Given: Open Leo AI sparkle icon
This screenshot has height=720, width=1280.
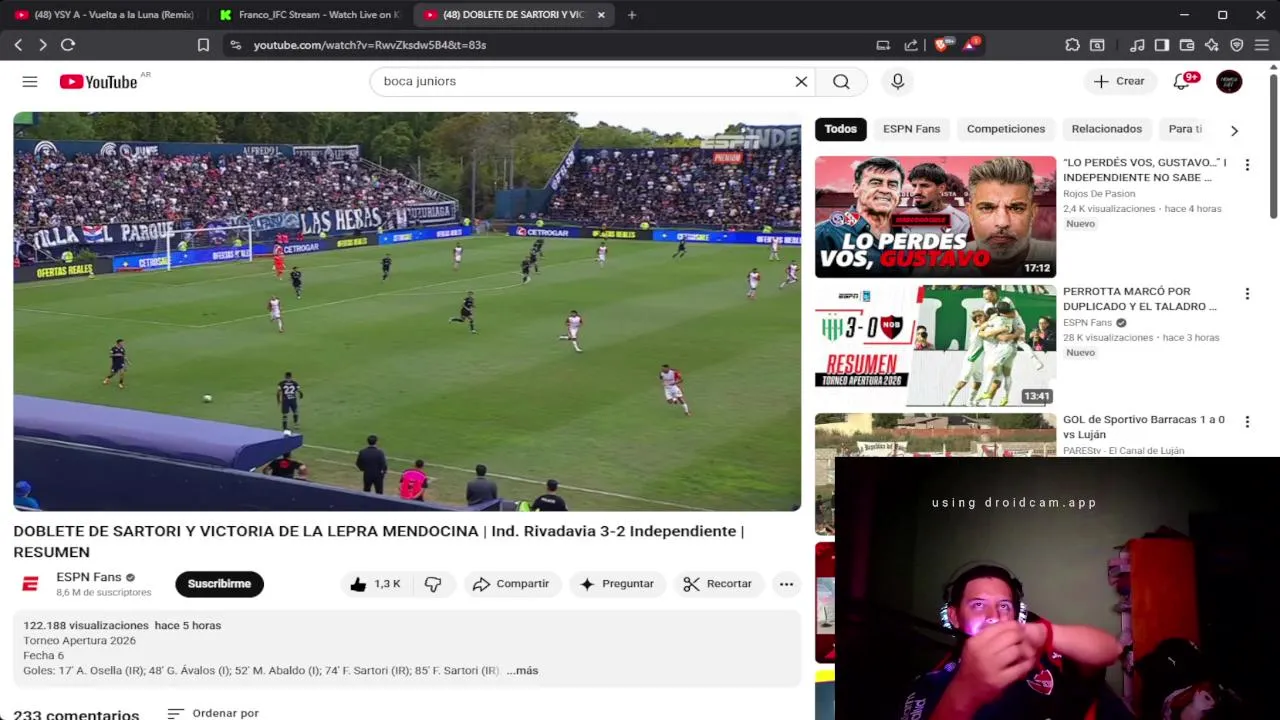Looking at the screenshot, I should coord(1212,45).
